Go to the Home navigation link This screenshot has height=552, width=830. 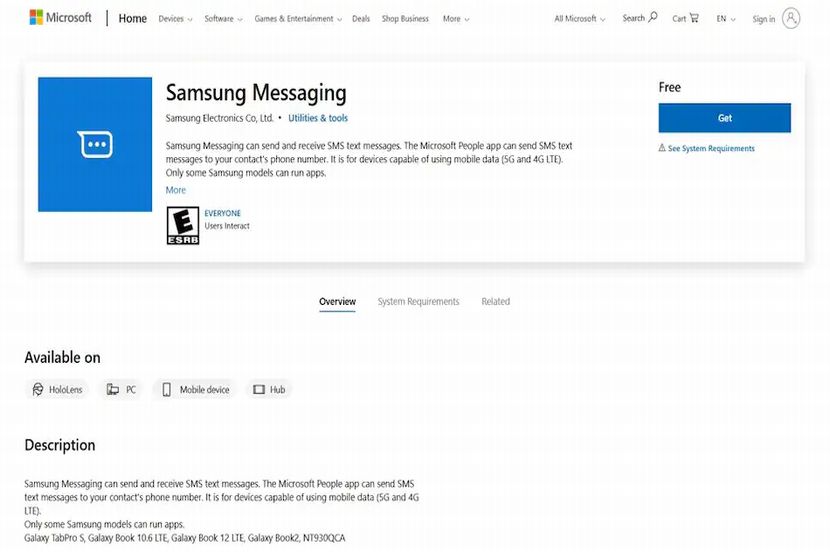click(132, 19)
